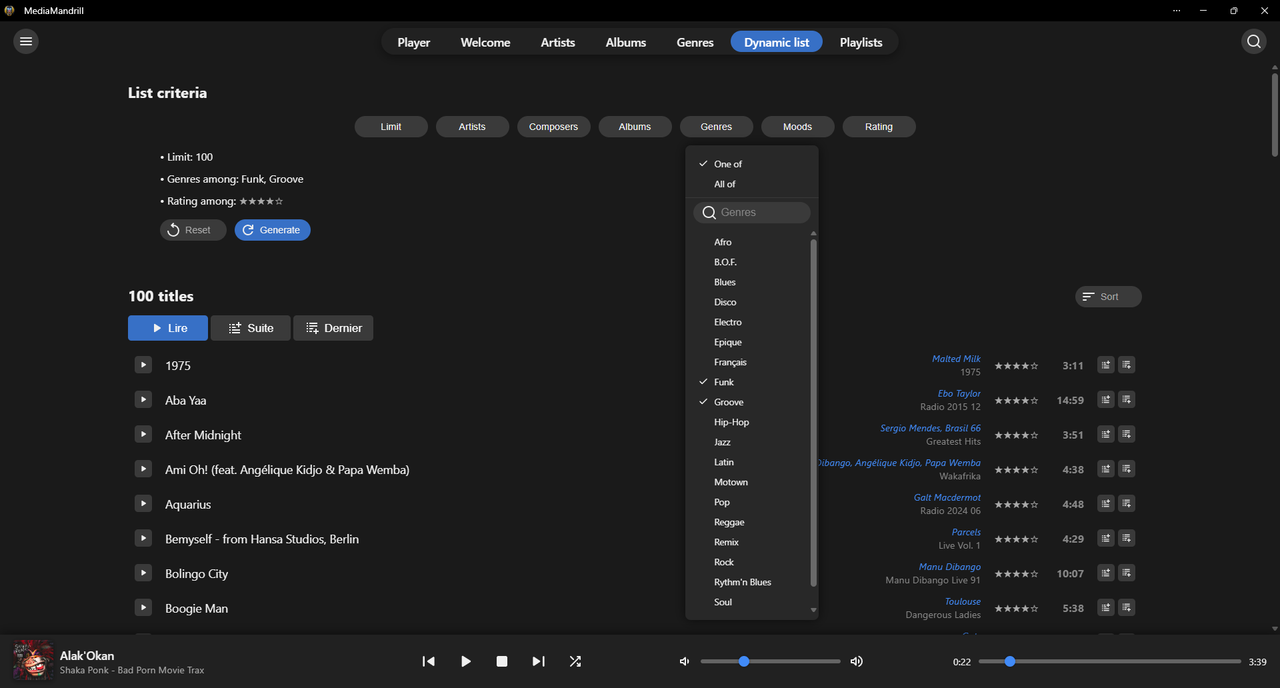1280x688 pixels.
Task: Adjust the volume slider handle
Action: 743,661
